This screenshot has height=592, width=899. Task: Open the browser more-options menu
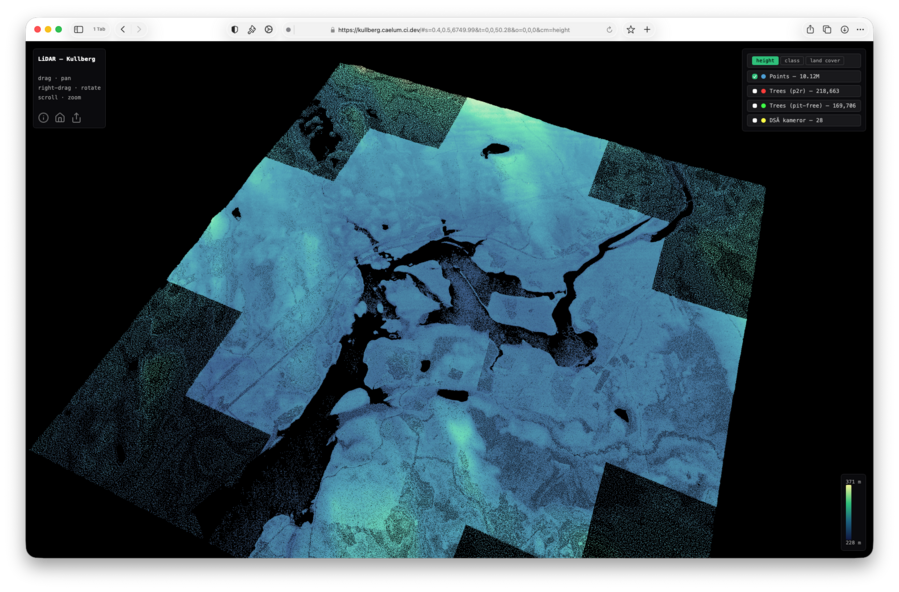860,30
